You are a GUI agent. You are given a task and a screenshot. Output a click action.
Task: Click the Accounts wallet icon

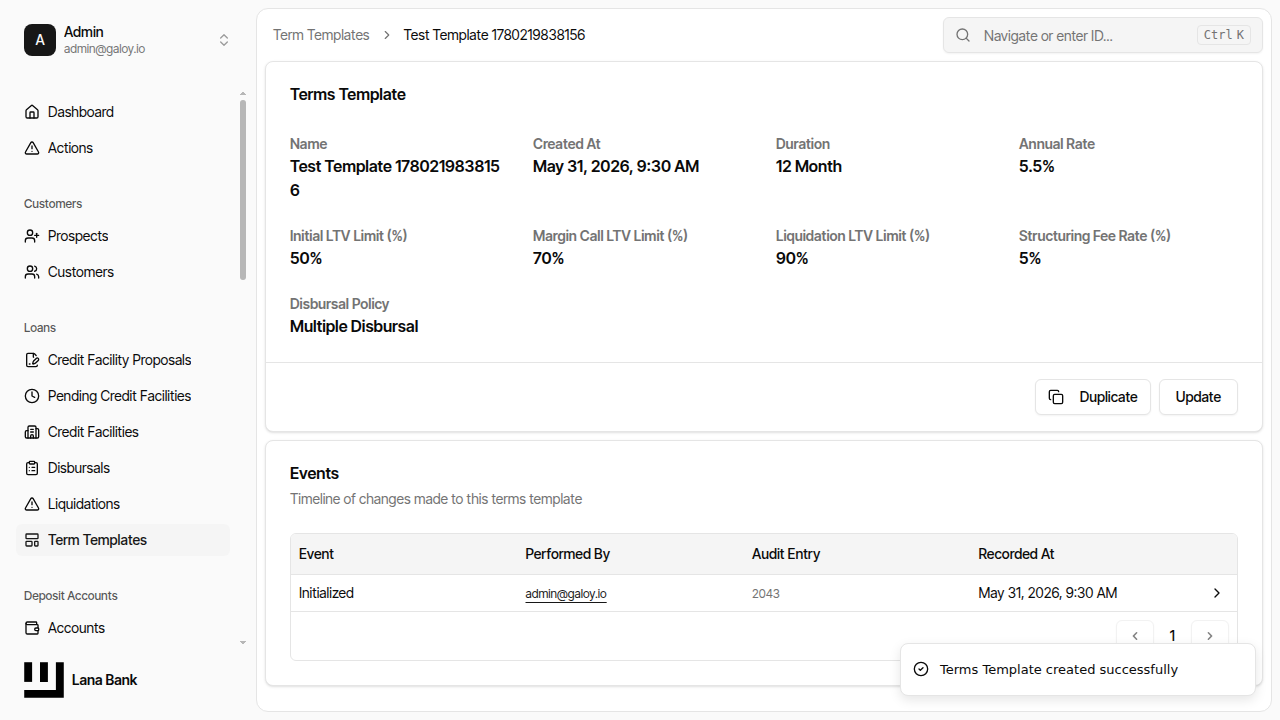(32, 628)
